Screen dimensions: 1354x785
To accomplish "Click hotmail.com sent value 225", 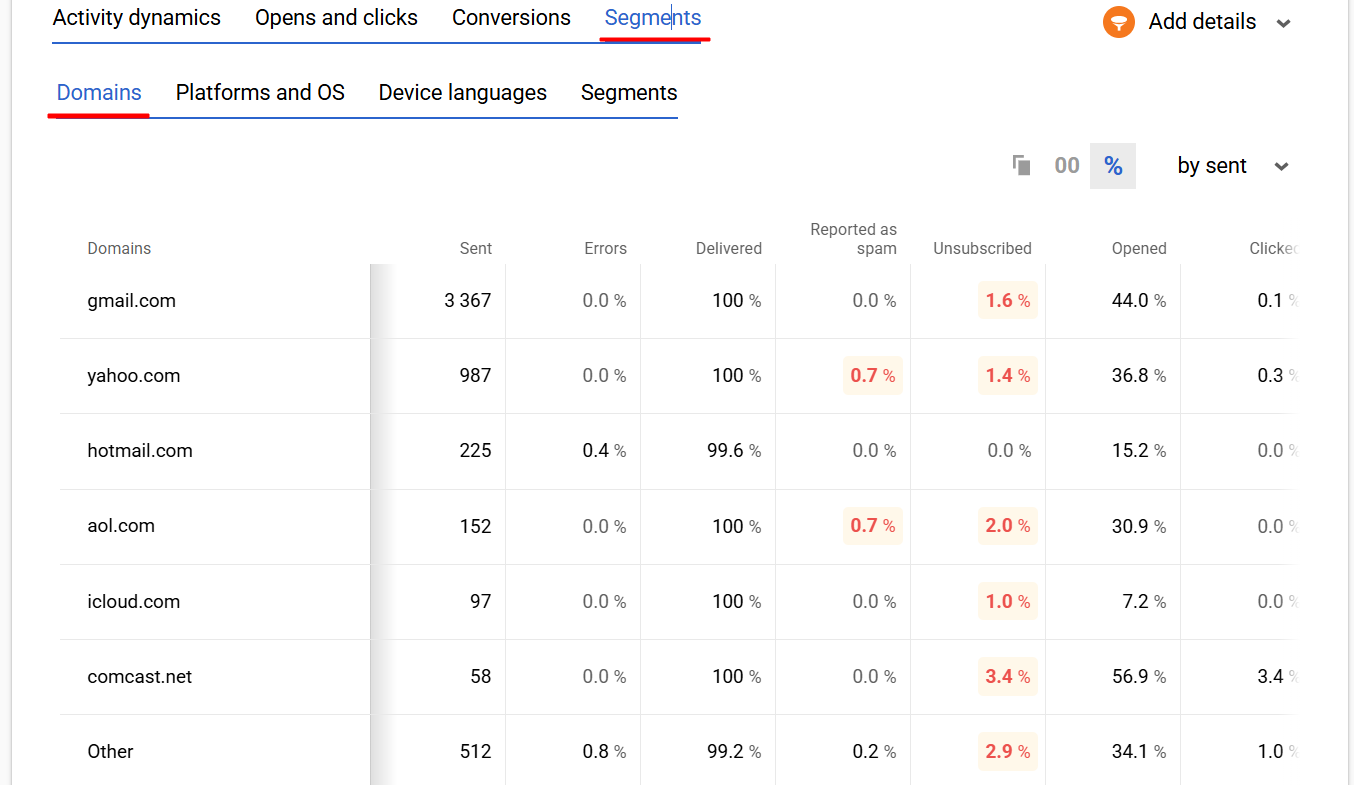I will click(475, 451).
